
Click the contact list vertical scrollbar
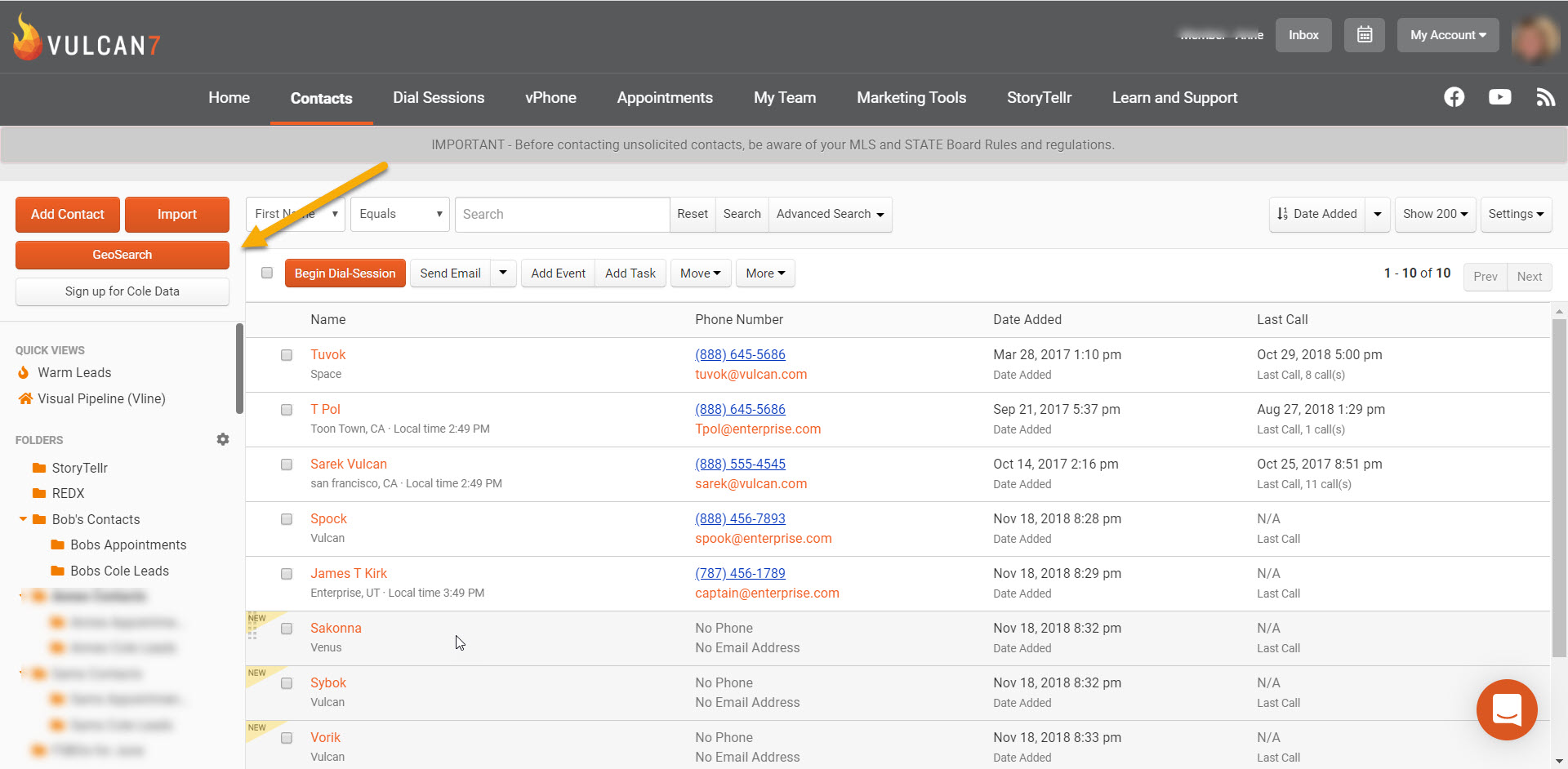[x=1560, y=490]
